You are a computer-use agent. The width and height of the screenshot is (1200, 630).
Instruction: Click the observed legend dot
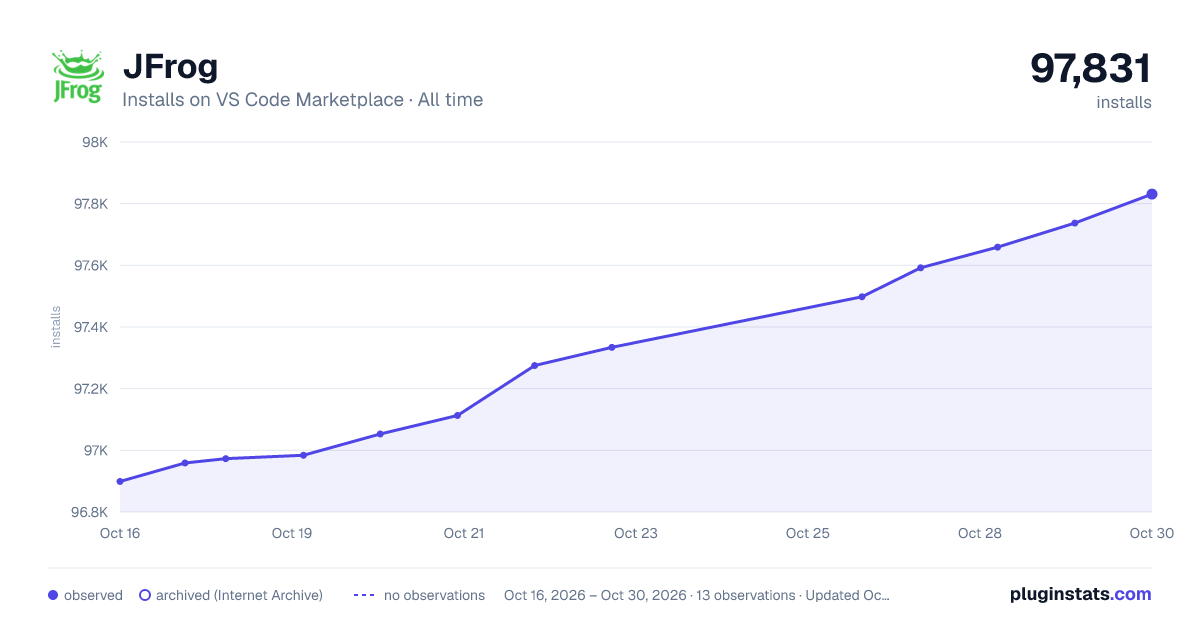53,595
